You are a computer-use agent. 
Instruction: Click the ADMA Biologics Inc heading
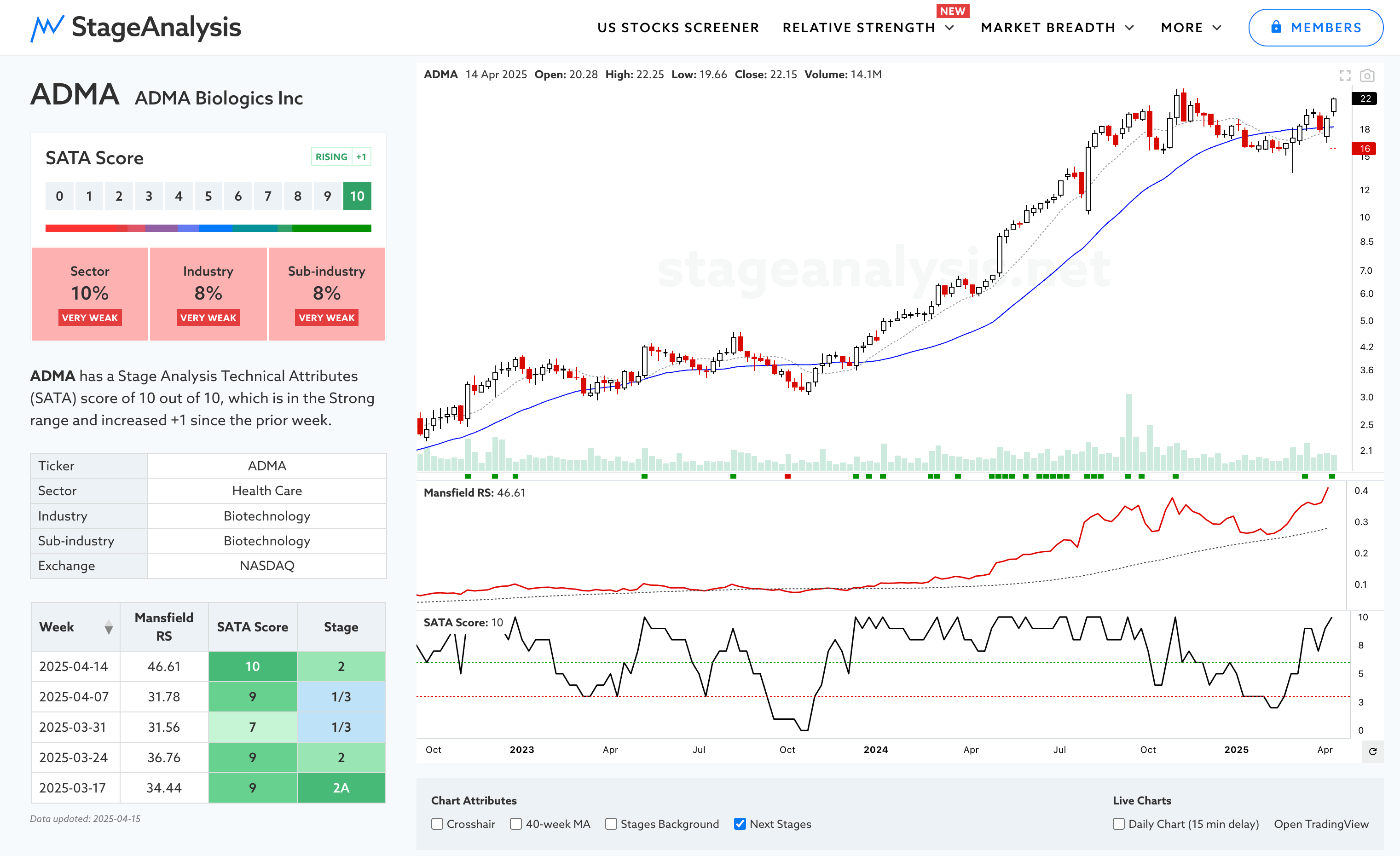pyautogui.click(x=219, y=98)
